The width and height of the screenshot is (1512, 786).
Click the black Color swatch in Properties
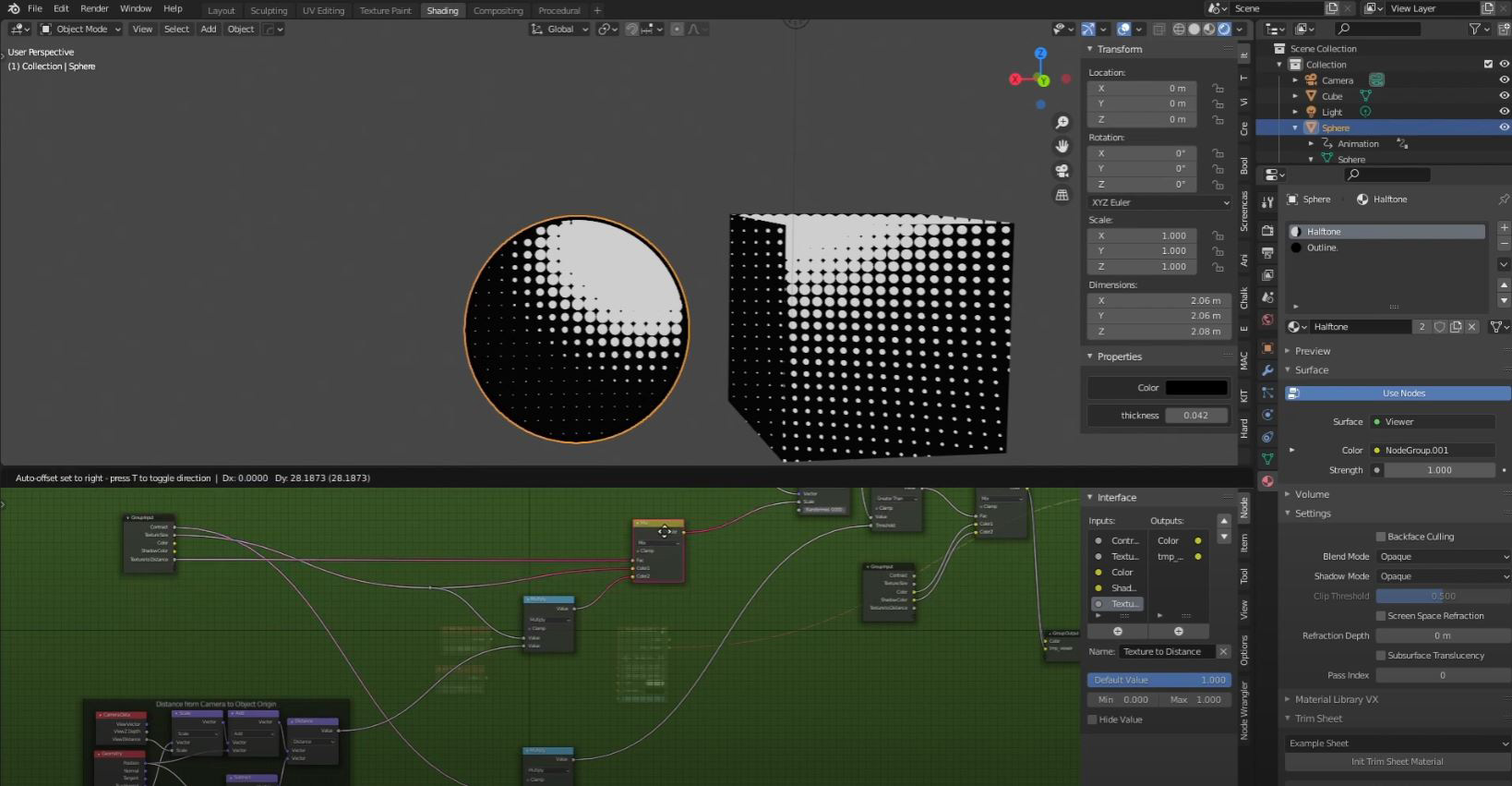(1196, 388)
